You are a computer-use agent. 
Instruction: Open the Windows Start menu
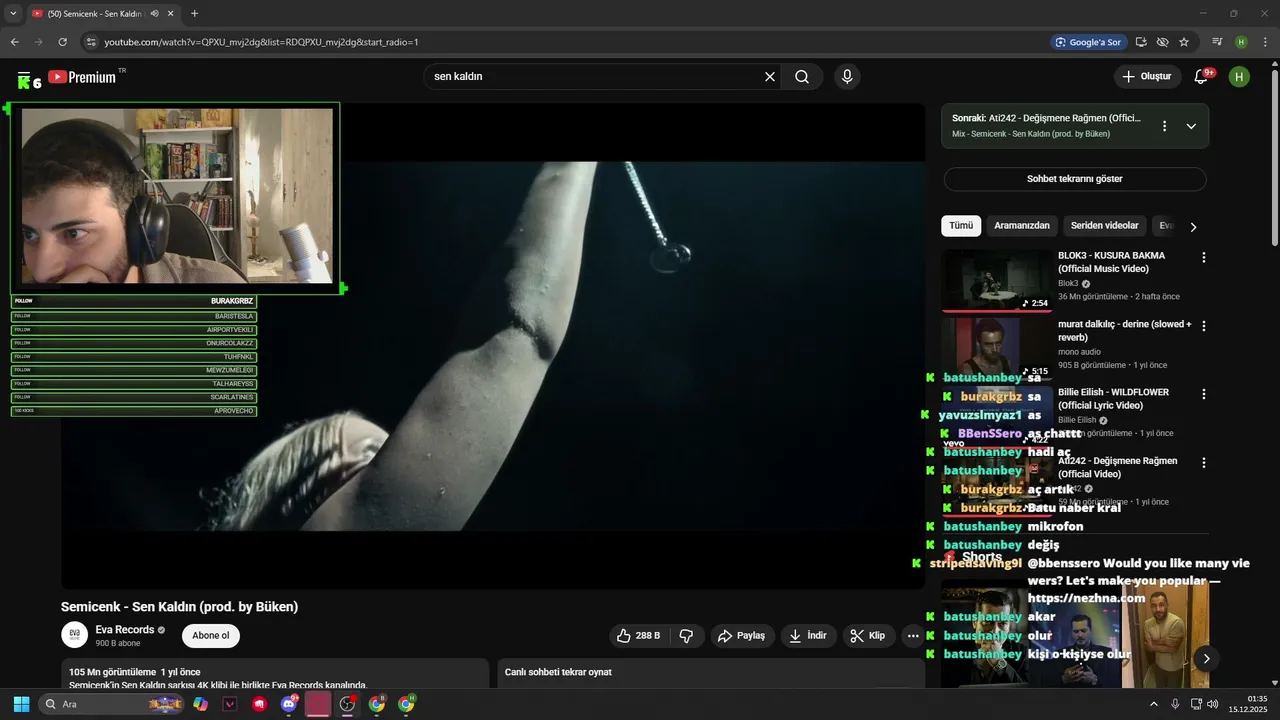point(21,704)
